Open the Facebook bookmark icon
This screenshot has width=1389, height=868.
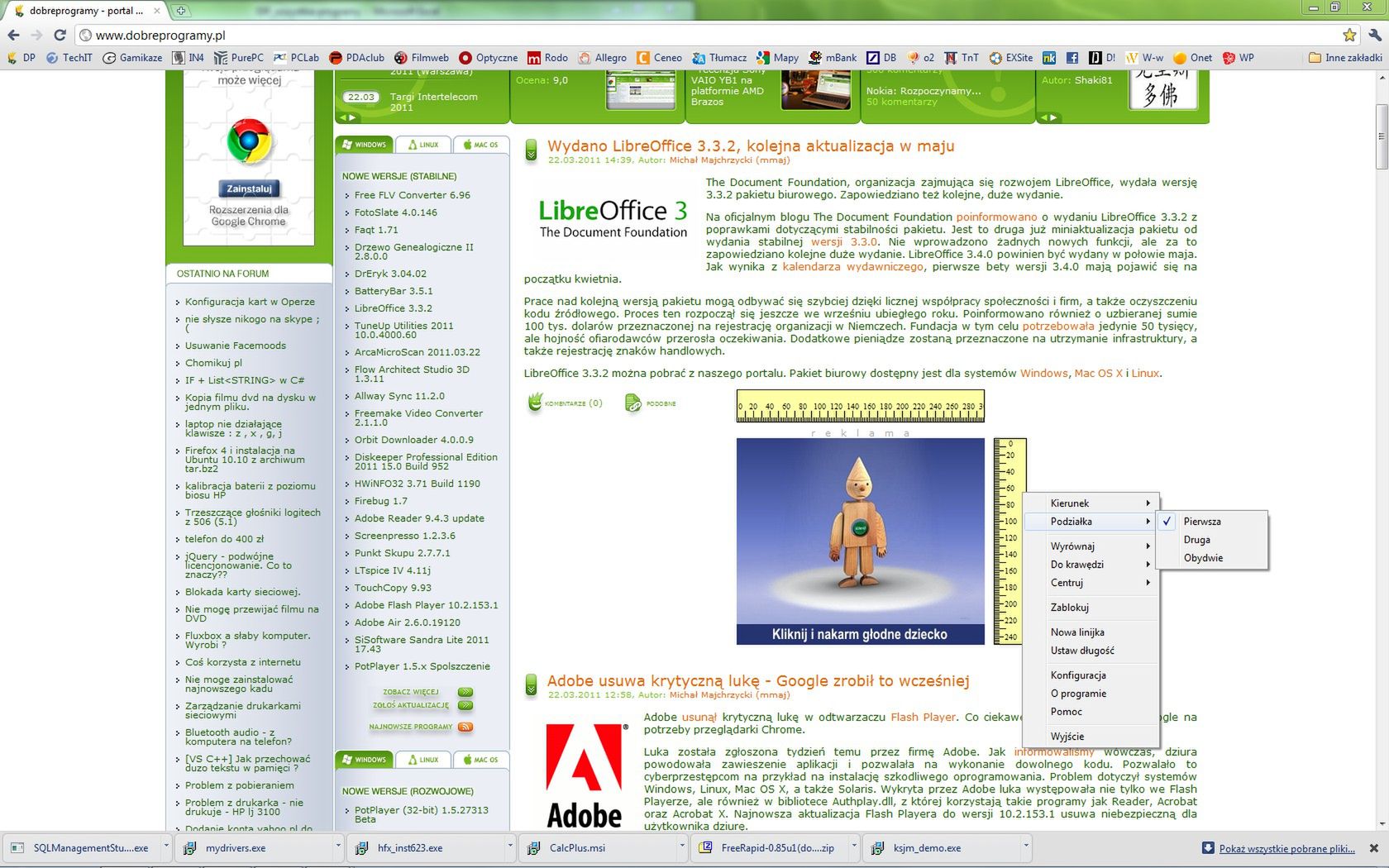point(1072,58)
